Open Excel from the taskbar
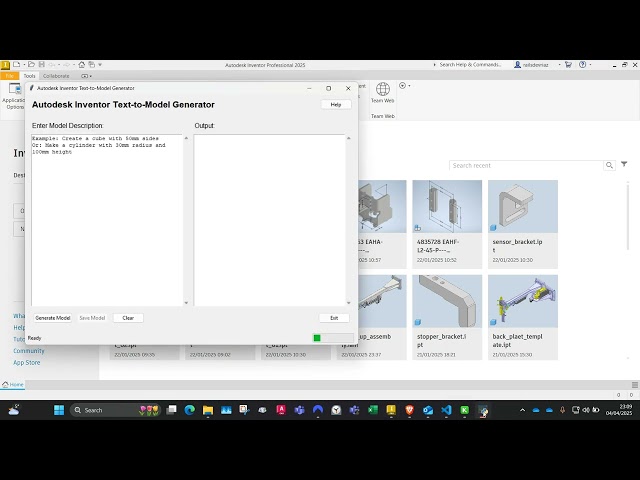Viewport: 640px width, 480px height. (373, 410)
